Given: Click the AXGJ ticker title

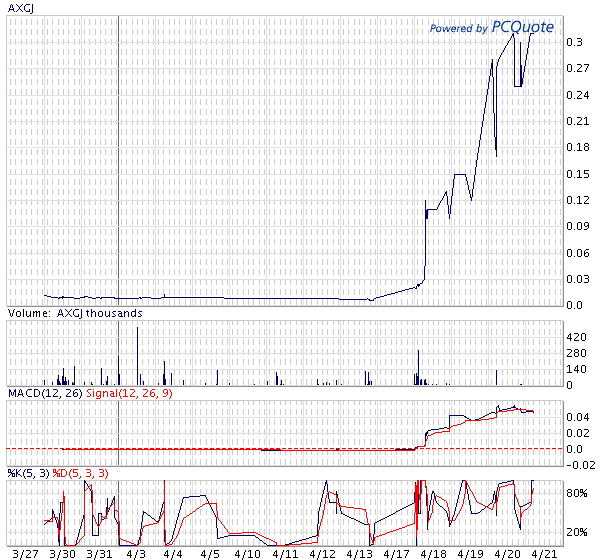Looking at the screenshot, I should (21, 8).
